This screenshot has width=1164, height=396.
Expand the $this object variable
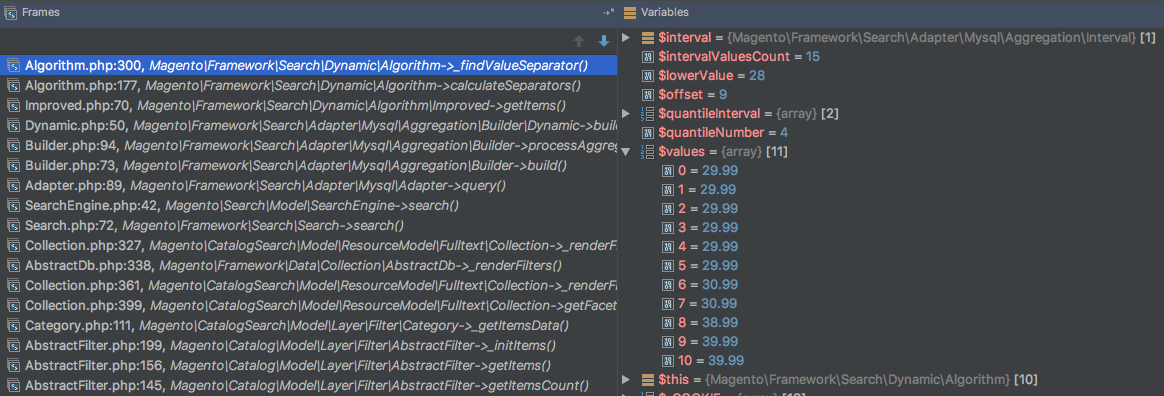[x=626, y=380]
